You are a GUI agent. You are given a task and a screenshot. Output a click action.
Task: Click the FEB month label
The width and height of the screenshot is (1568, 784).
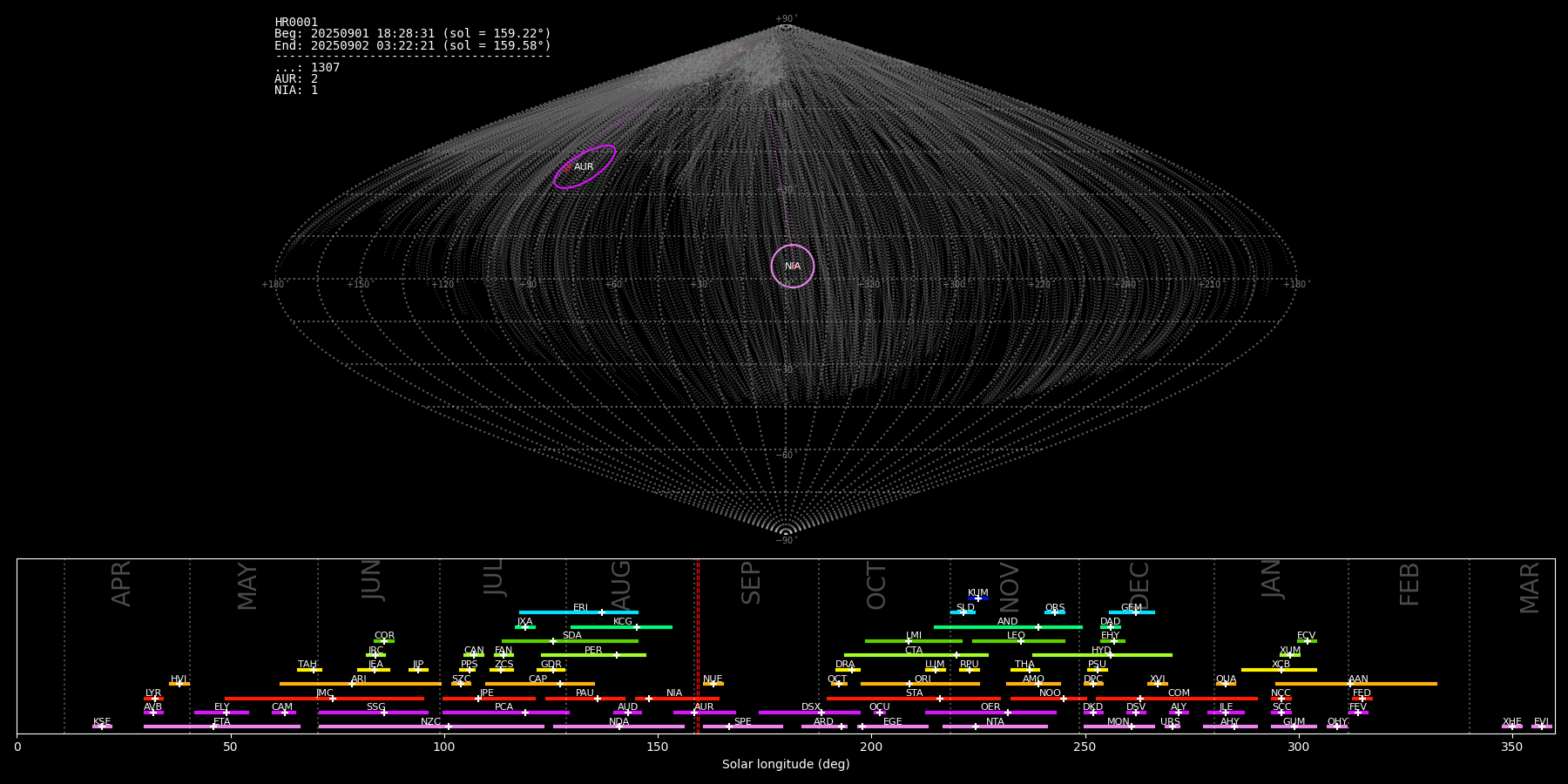coord(1409,584)
